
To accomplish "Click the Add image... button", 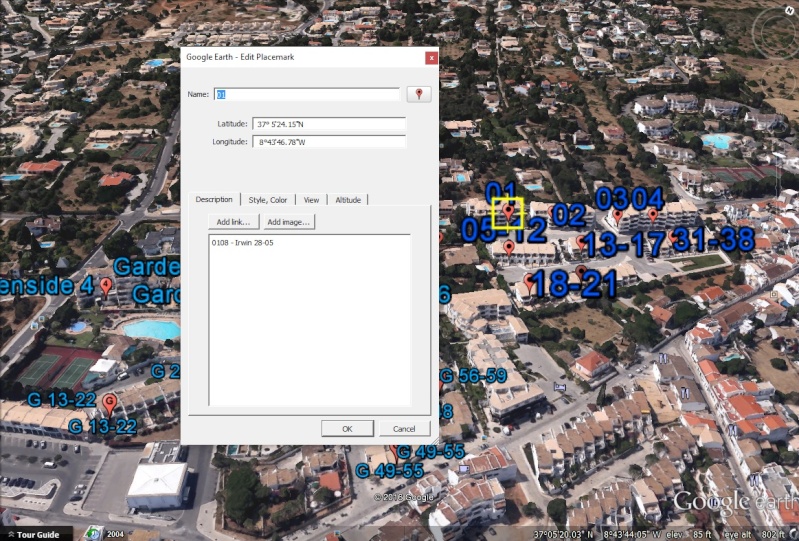I will [289, 222].
